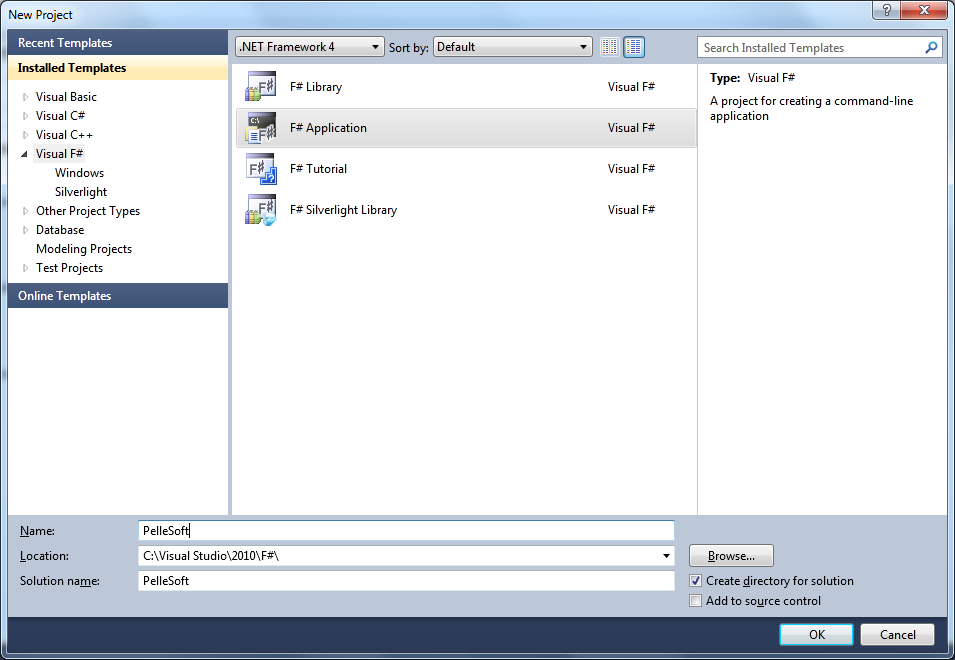Select the Visual Basic category label

coord(66,97)
